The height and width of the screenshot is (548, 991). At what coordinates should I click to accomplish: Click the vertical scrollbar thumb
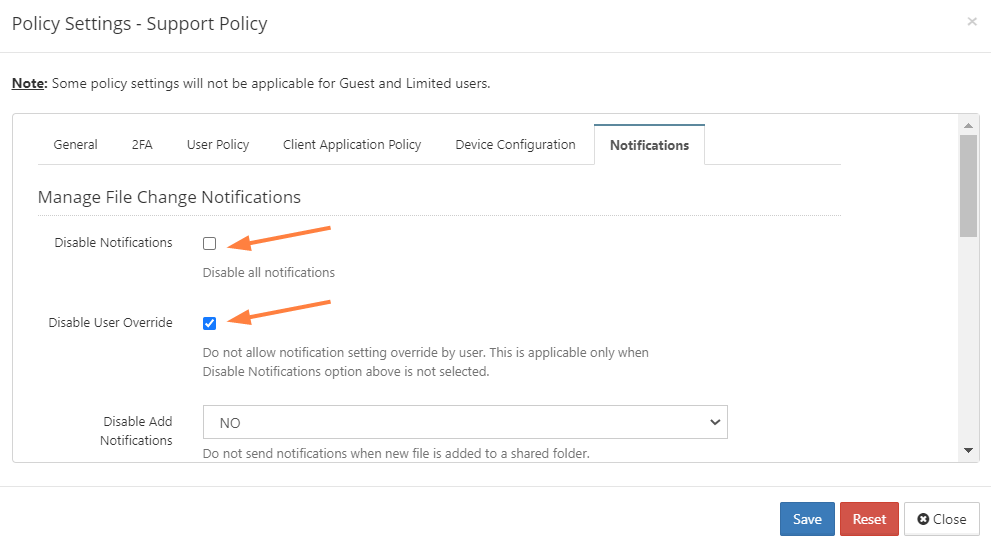click(968, 186)
